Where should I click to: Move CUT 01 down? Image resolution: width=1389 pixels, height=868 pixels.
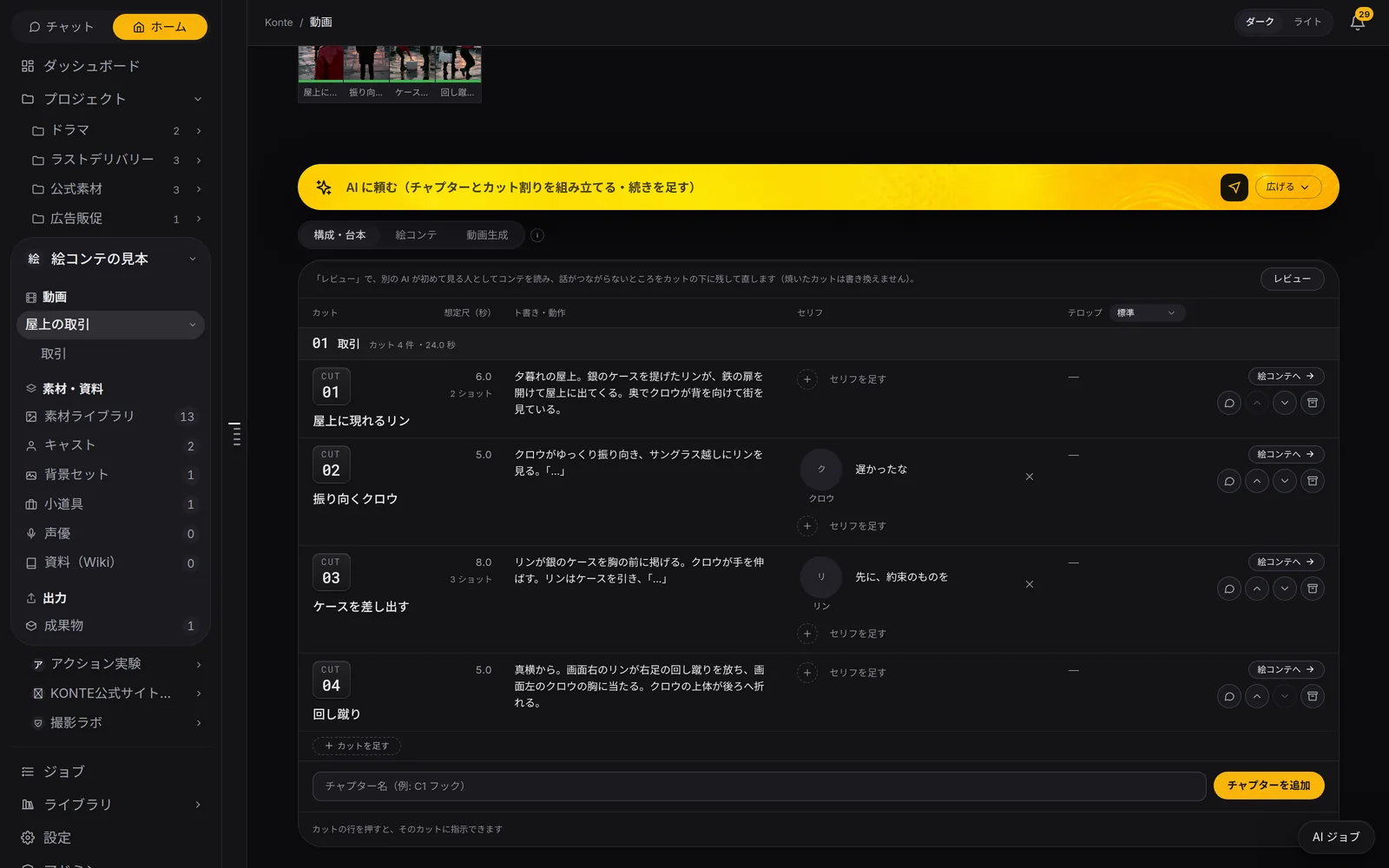tap(1285, 403)
